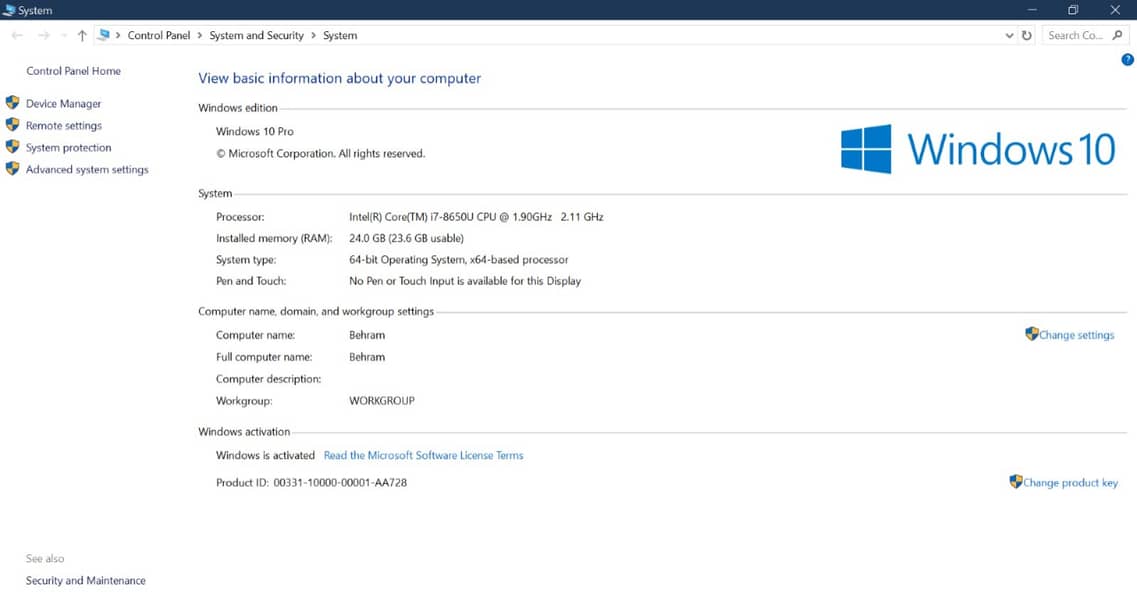Image resolution: width=1137 pixels, height=600 pixels.
Task: Open Help via blue question mark icon
Action: [1127, 60]
